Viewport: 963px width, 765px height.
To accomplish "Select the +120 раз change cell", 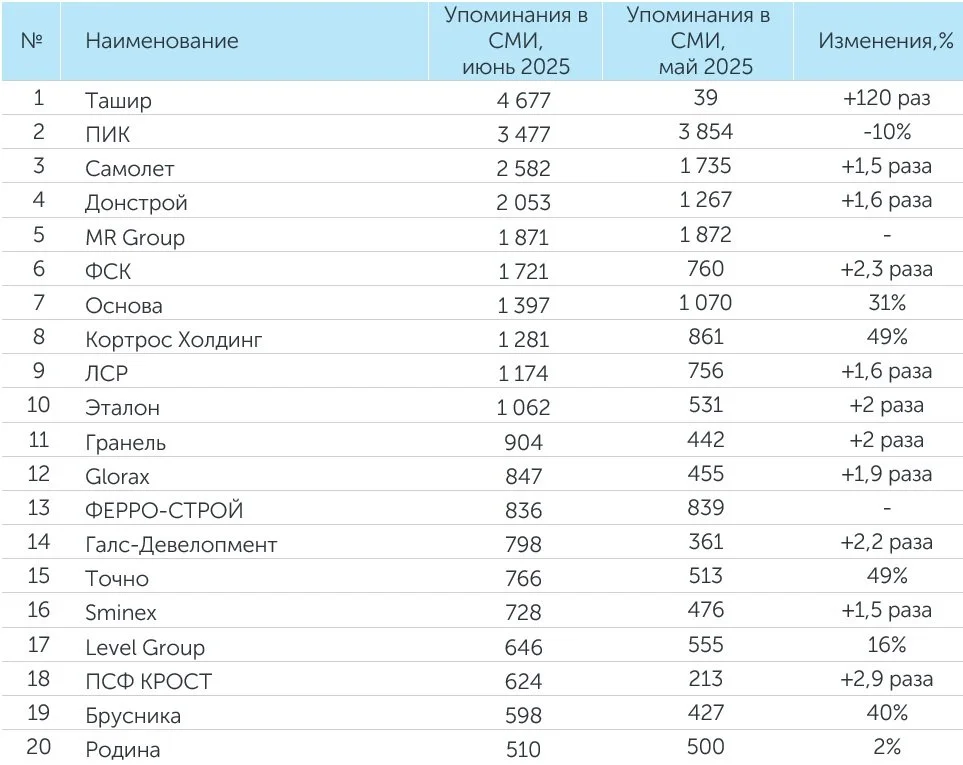I will pyautogui.click(x=886, y=98).
